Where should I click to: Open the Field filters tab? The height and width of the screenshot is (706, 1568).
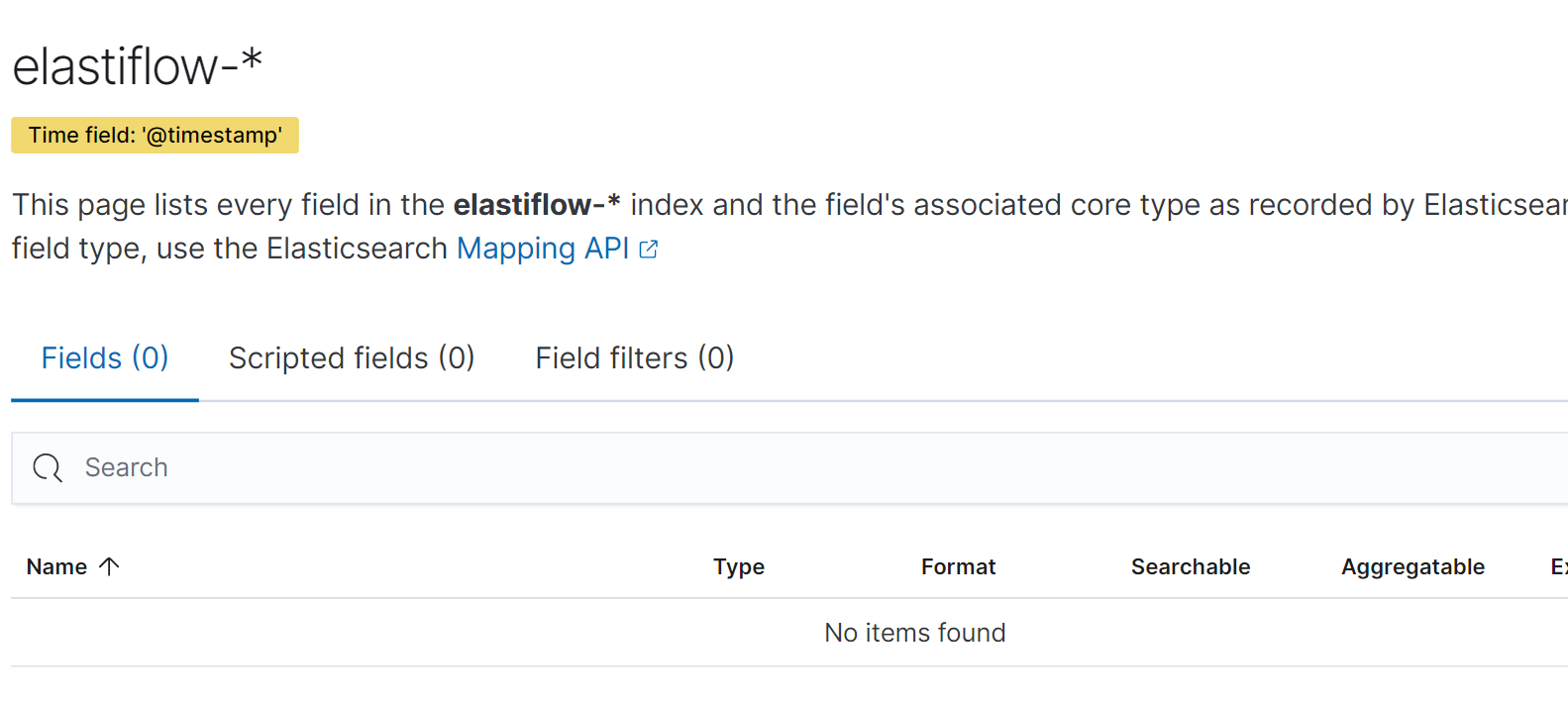(633, 357)
